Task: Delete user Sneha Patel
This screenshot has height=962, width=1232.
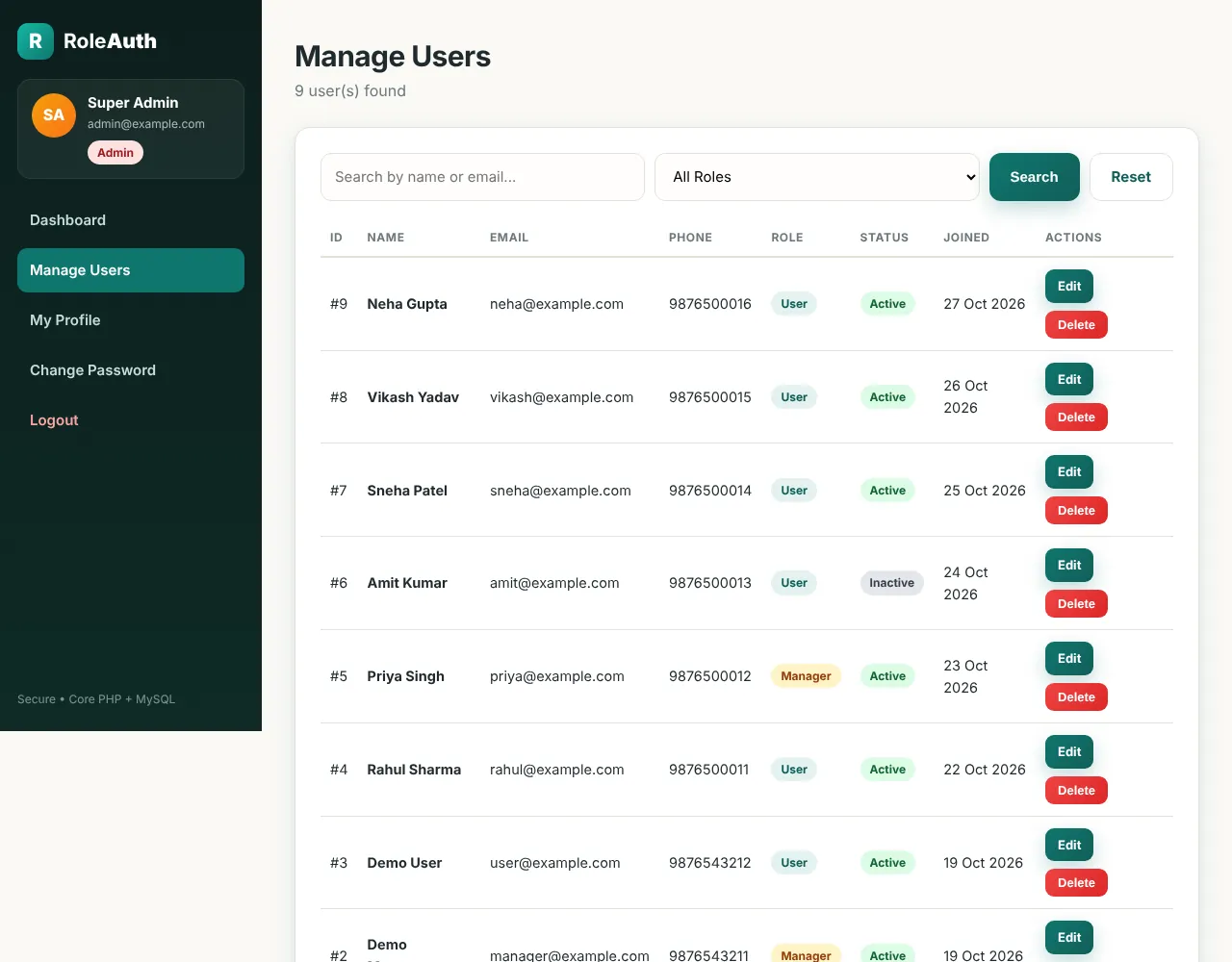Action: point(1076,511)
